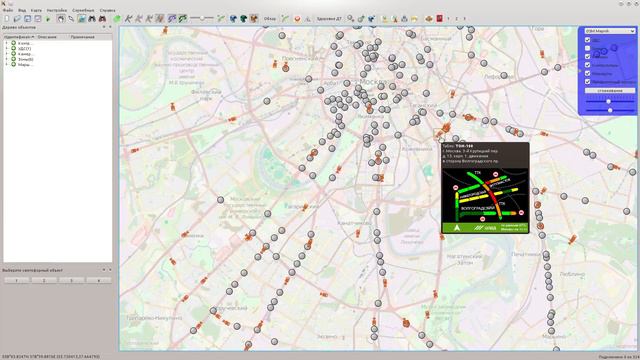The image size is (640, 360).
Task: Adjust the lower slider in layers panel
Action: 610,110
